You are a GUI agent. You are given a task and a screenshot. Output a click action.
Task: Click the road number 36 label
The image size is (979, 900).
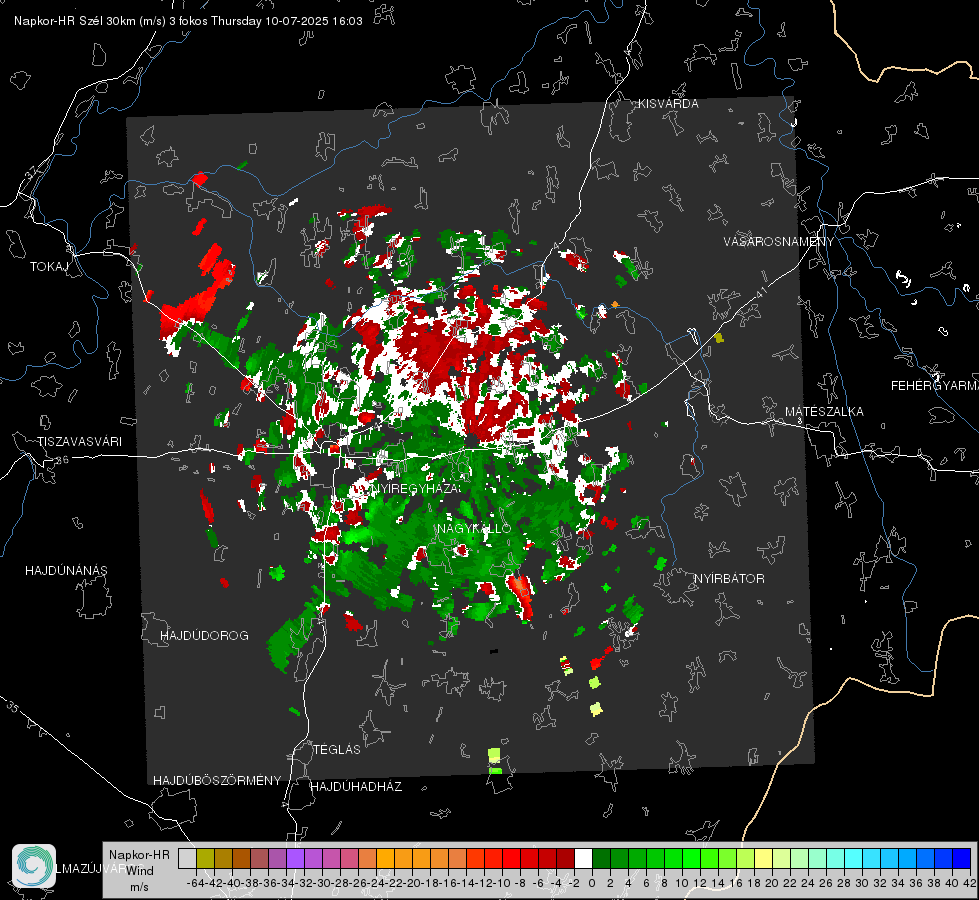point(62,460)
